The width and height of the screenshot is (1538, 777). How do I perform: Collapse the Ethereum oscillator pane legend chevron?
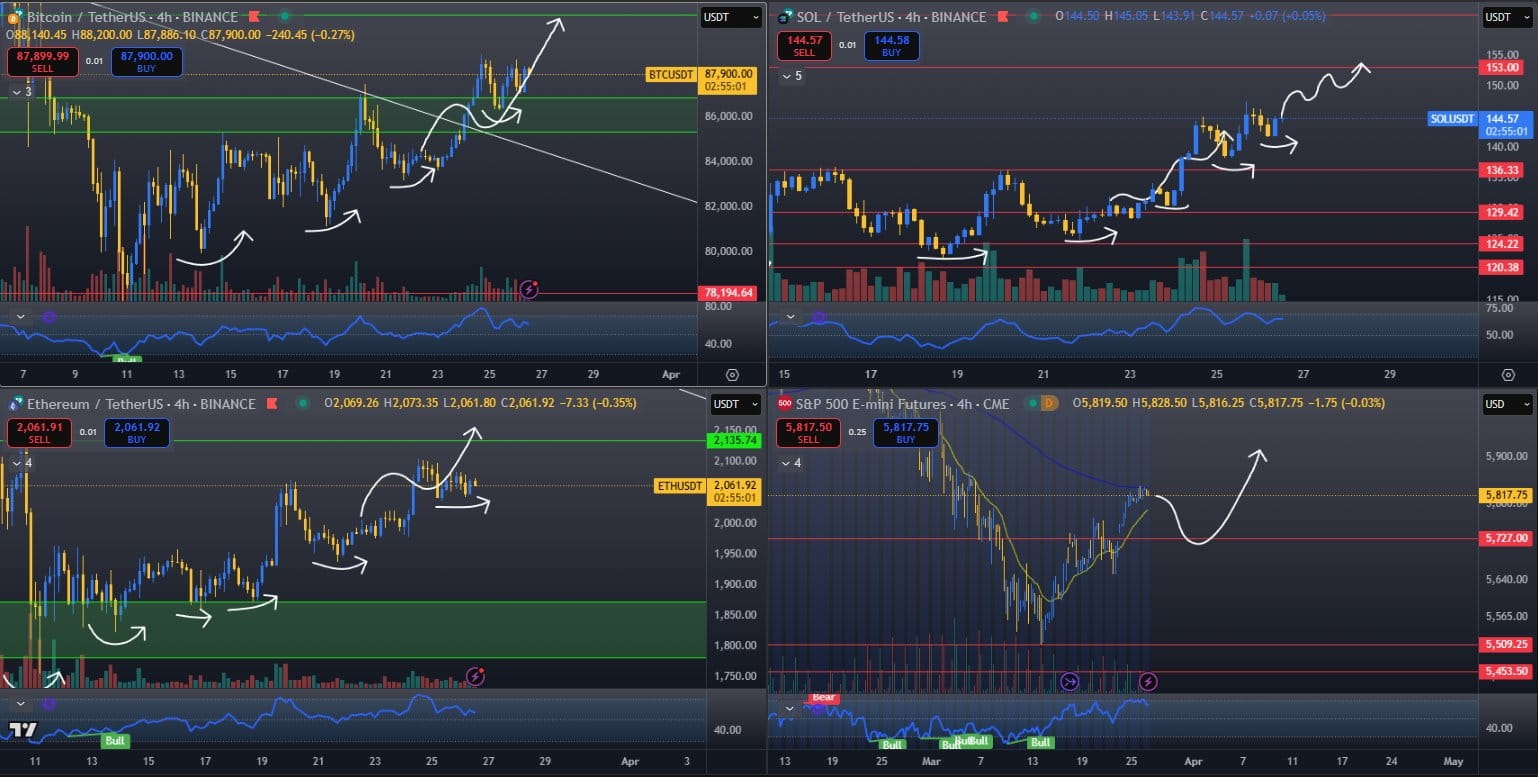click(x=19, y=704)
